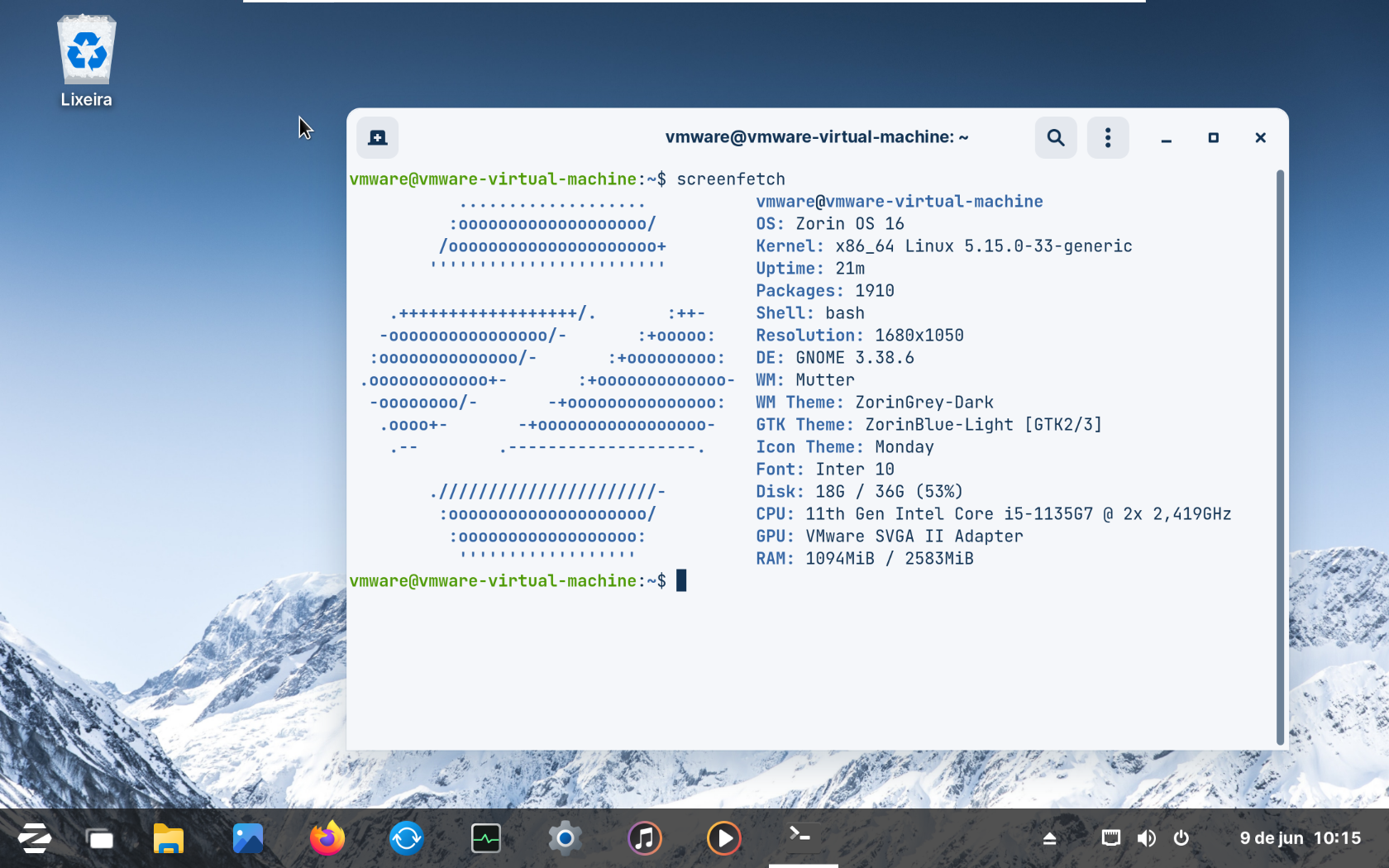Close the terminal window
This screenshot has width=1389, height=868.
tap(1261, 138)
